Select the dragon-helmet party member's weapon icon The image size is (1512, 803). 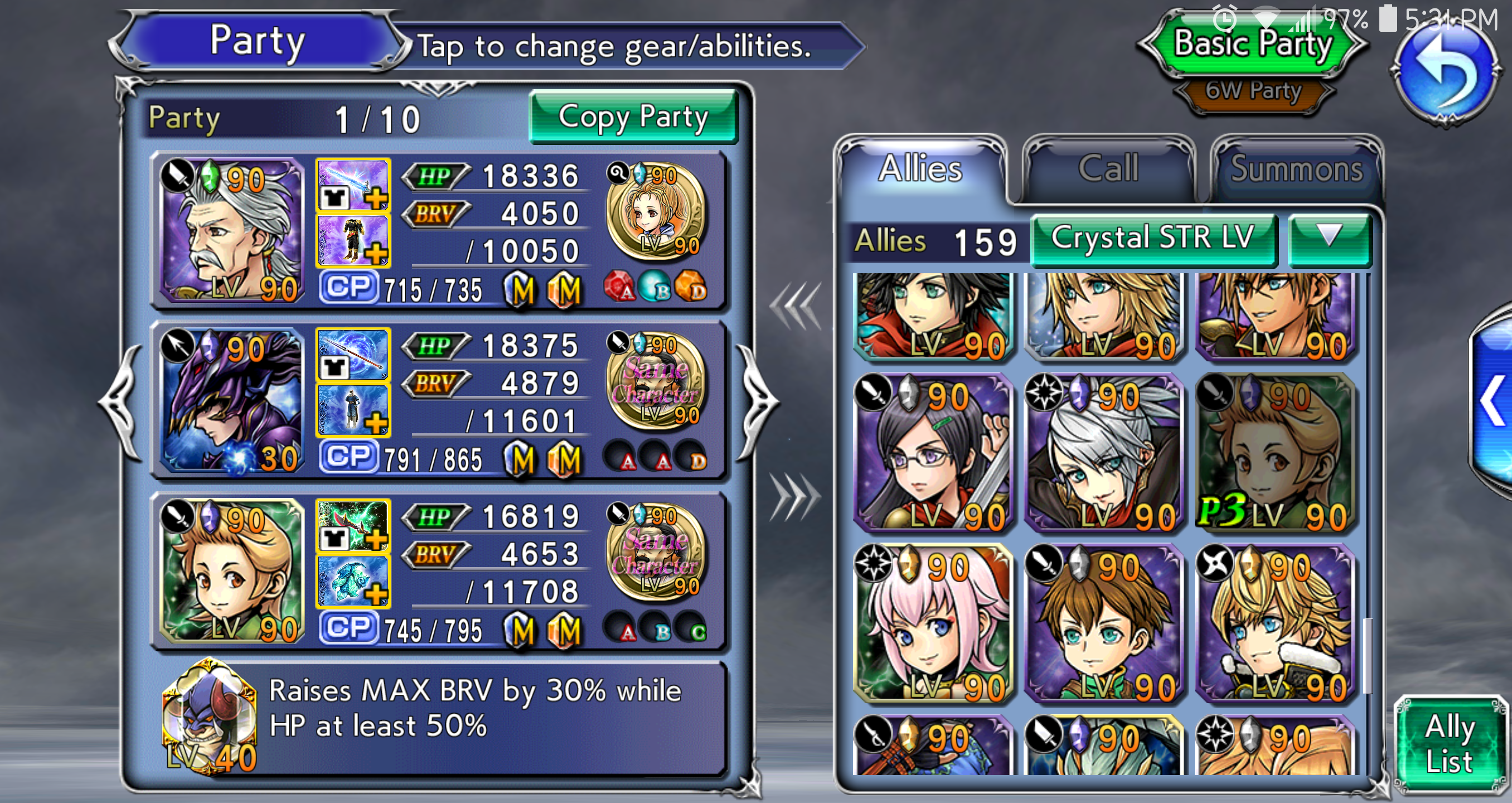click(353, 355)
